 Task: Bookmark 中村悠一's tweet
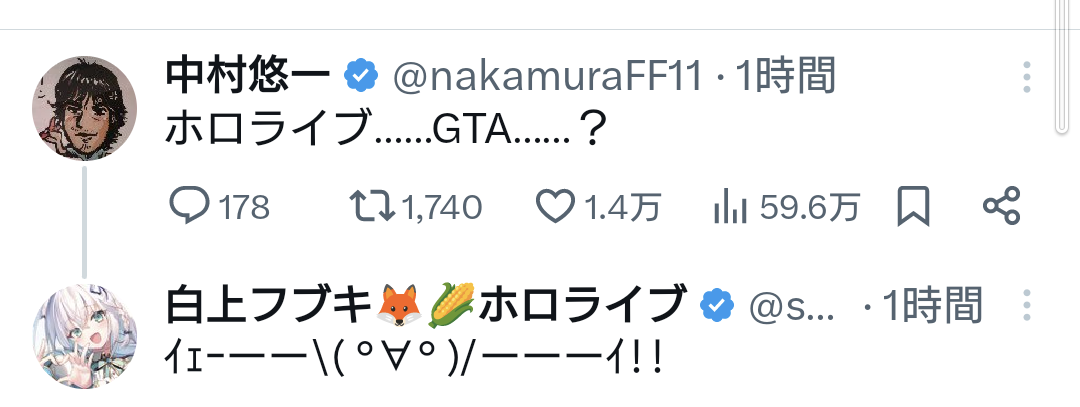click(913, 207)
